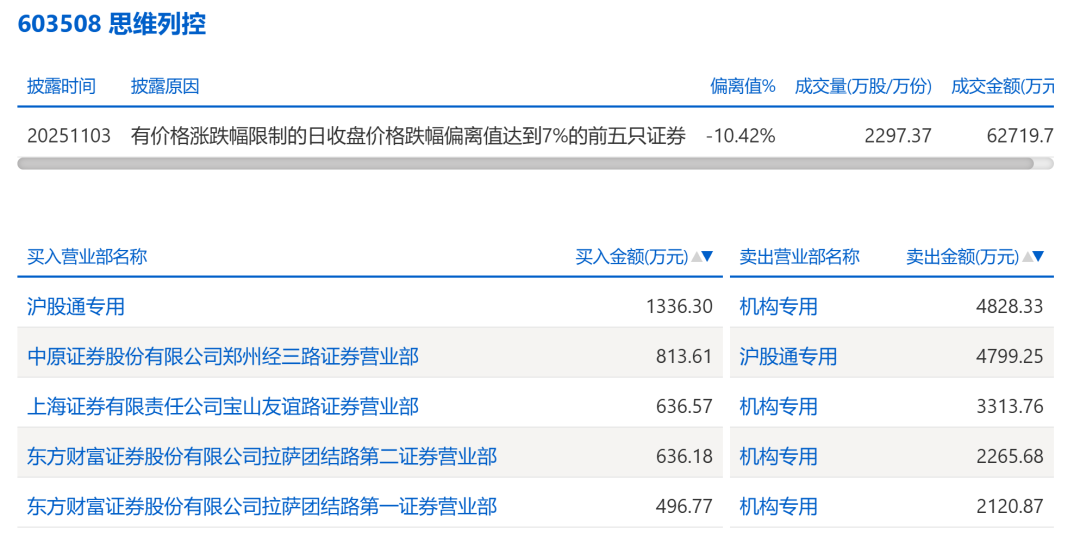Open 机构专用 seller with amount 2265.68
This screenshot has height=538, width=1080.
(778, 456)
